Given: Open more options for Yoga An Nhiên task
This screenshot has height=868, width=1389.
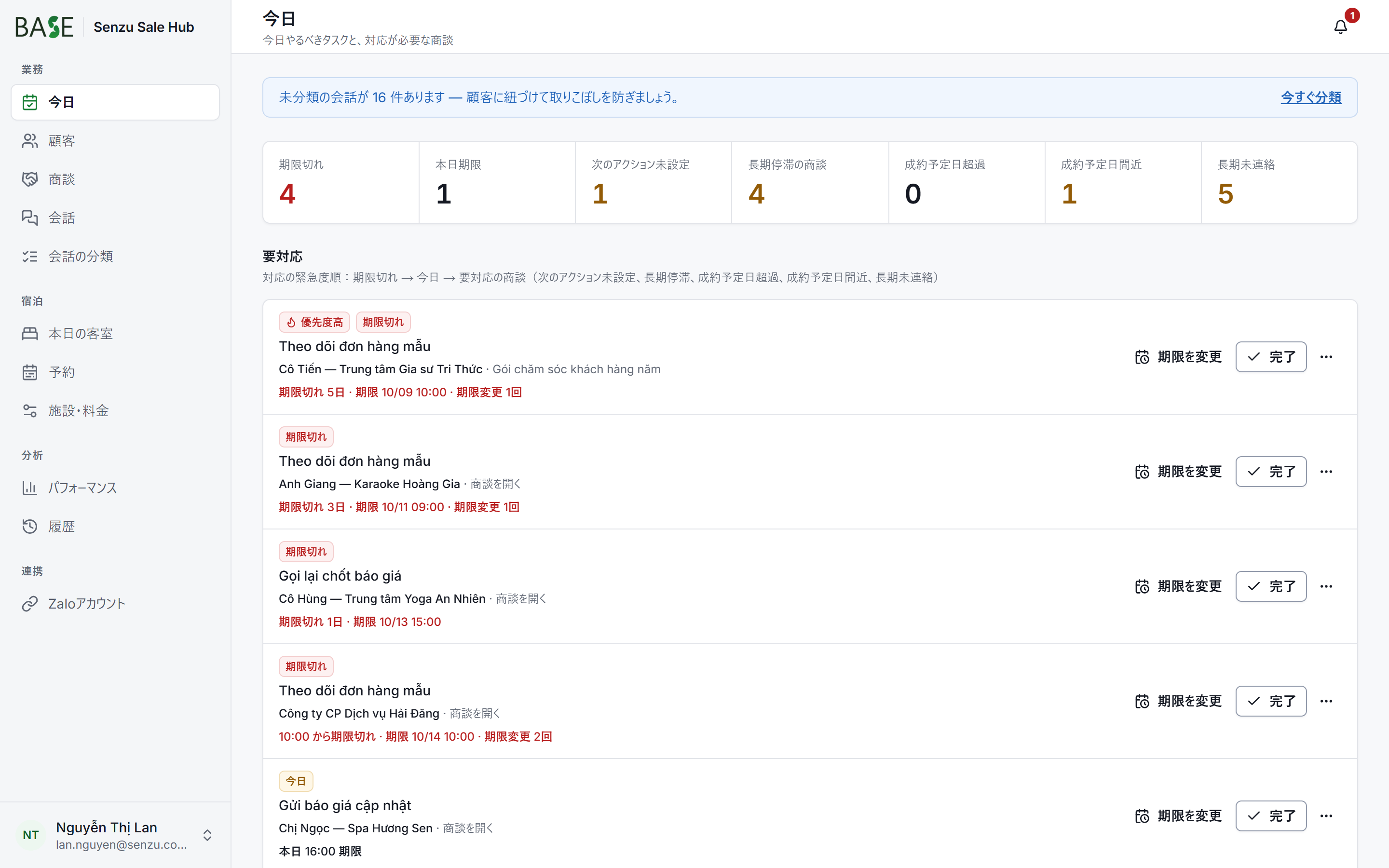Looking at the screenshot, I should tap(1326, 587).
